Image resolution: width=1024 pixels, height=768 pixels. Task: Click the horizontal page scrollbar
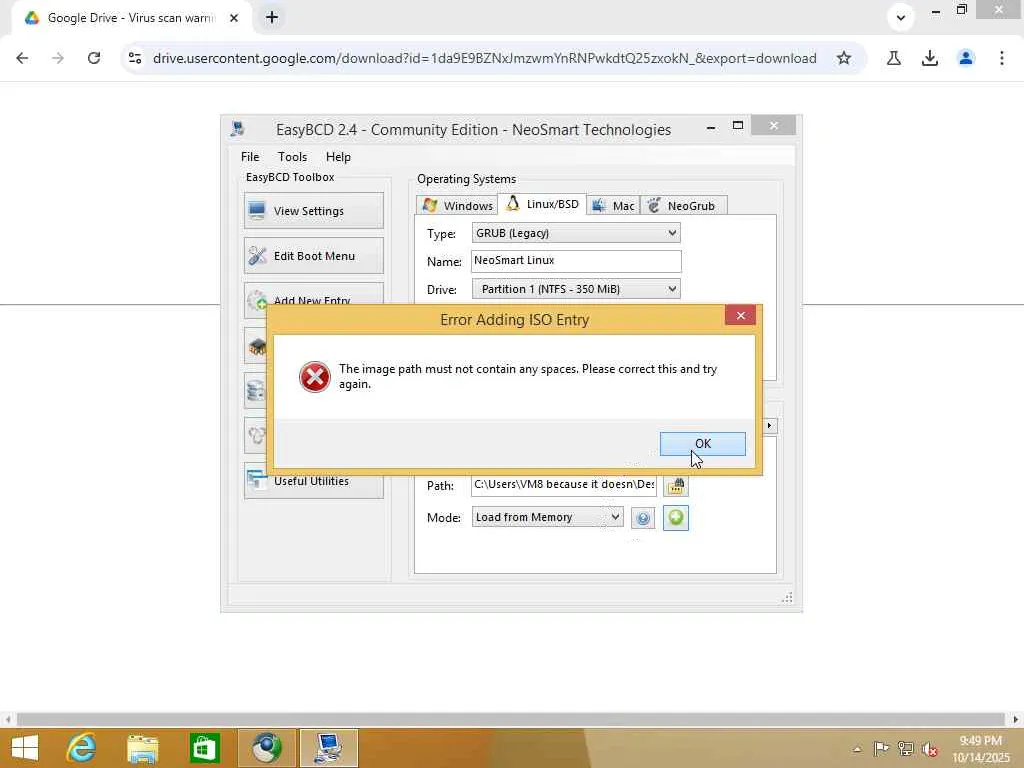(511, 719)
